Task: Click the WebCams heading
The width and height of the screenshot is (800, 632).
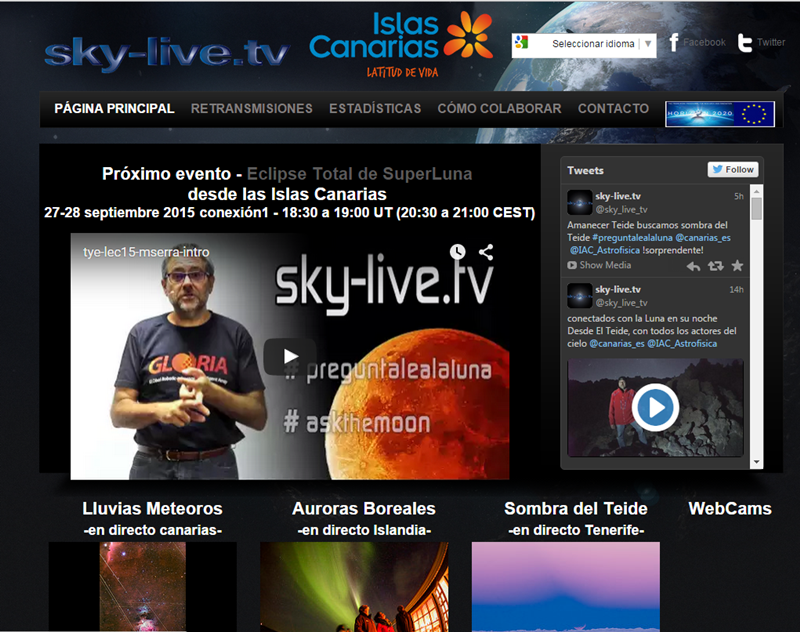Action: [730, 509]
